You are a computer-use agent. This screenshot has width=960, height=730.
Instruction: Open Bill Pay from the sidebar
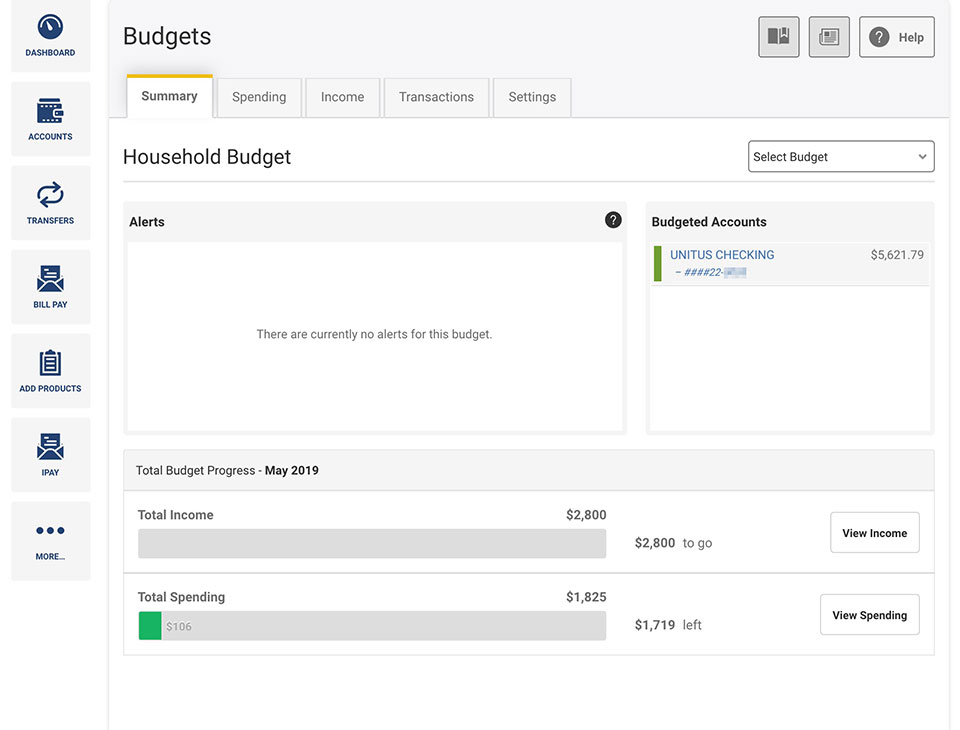coord(50,287)
